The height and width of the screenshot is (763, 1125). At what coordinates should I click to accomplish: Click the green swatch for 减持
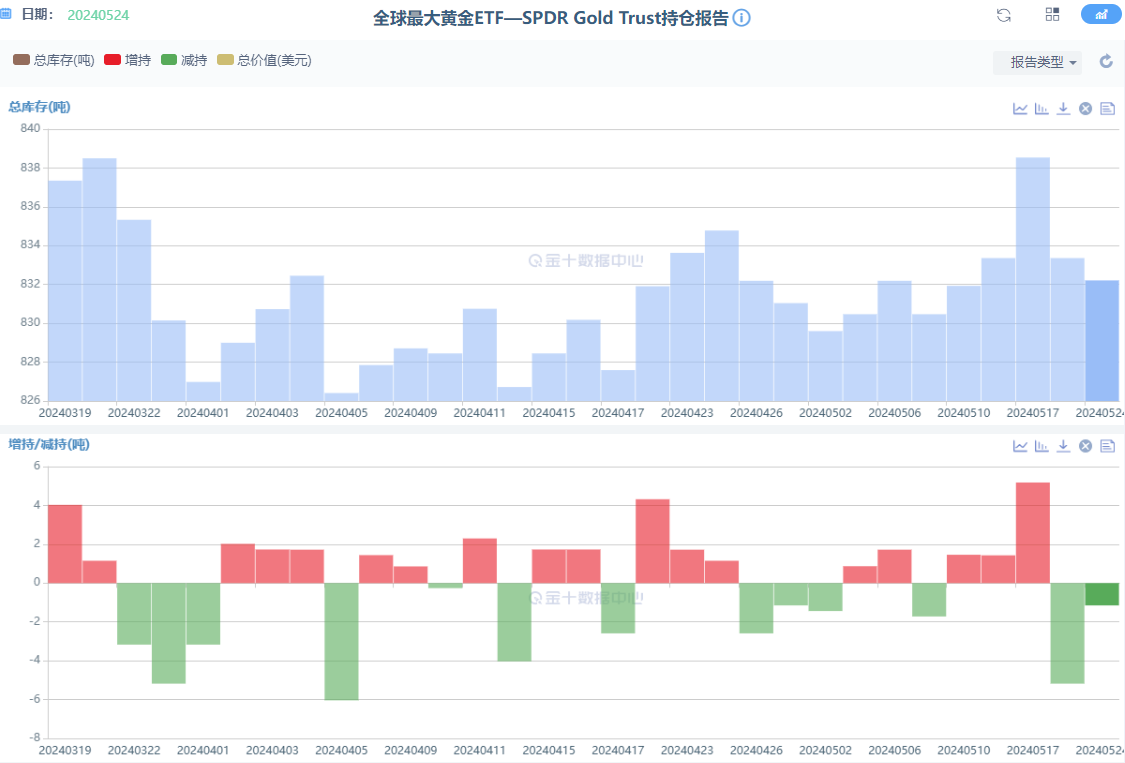click(169, 60)
